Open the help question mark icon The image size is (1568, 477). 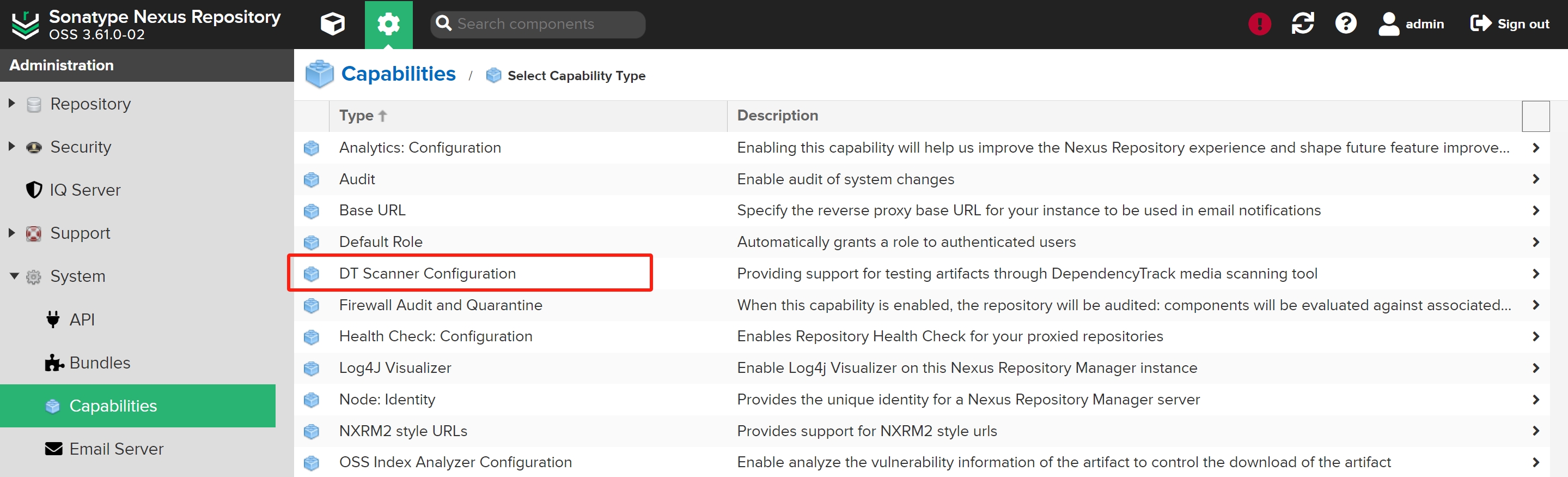pyautogui.click(x=1345, y=25)
